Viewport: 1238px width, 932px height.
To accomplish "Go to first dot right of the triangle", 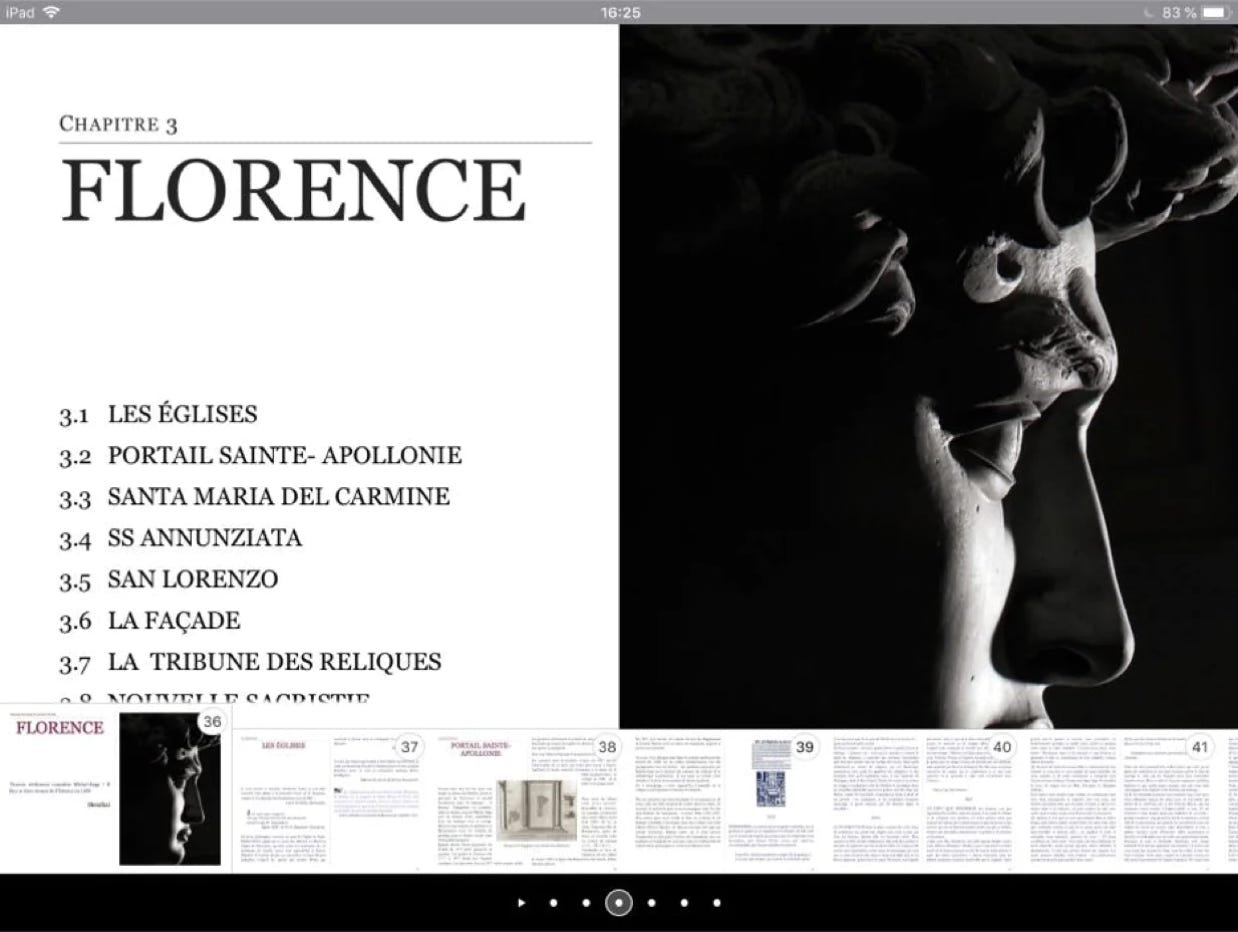I will click(553, 903).
